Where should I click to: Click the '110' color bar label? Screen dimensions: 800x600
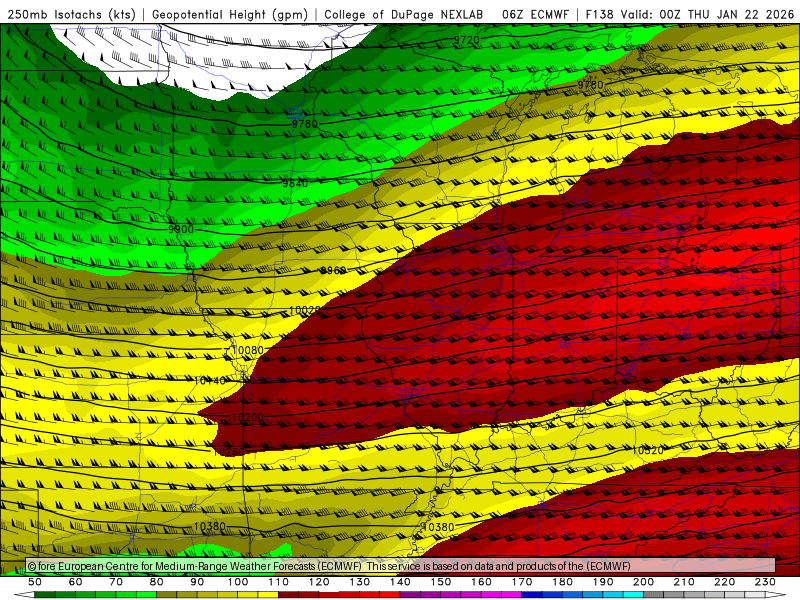(279, 582)
